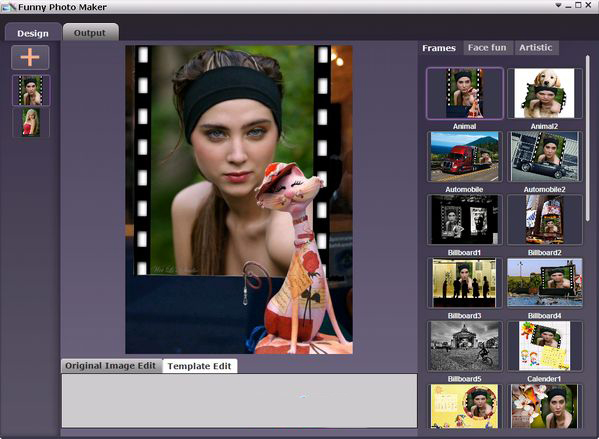Open the Artistic effects tab

(x=536, y=48)
